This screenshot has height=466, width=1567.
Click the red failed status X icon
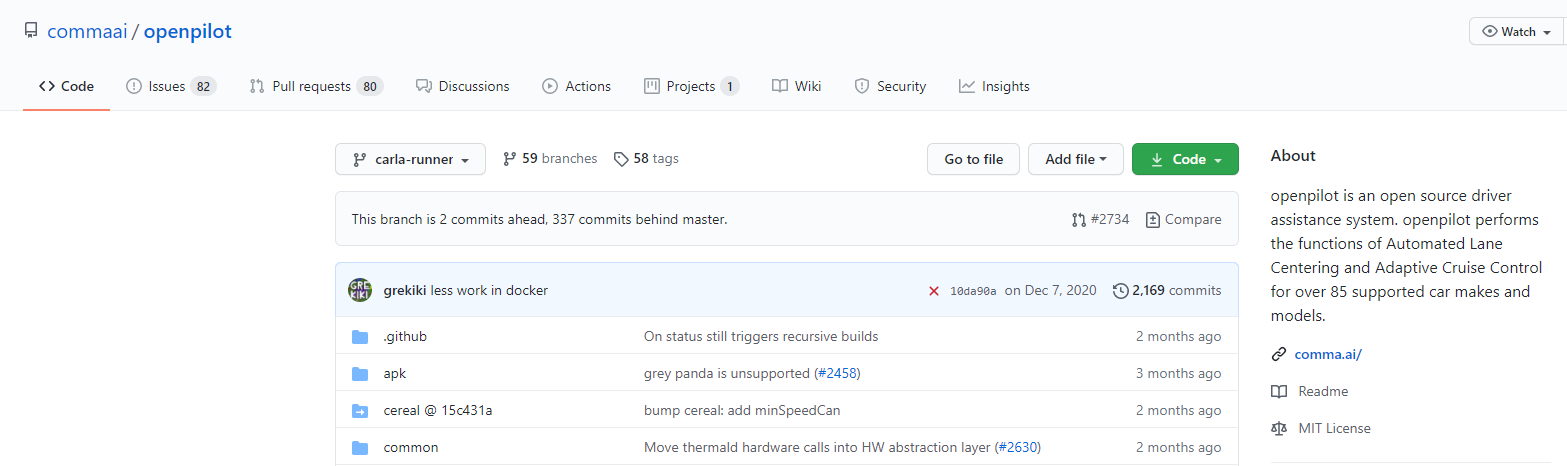[x=934, y=291]
